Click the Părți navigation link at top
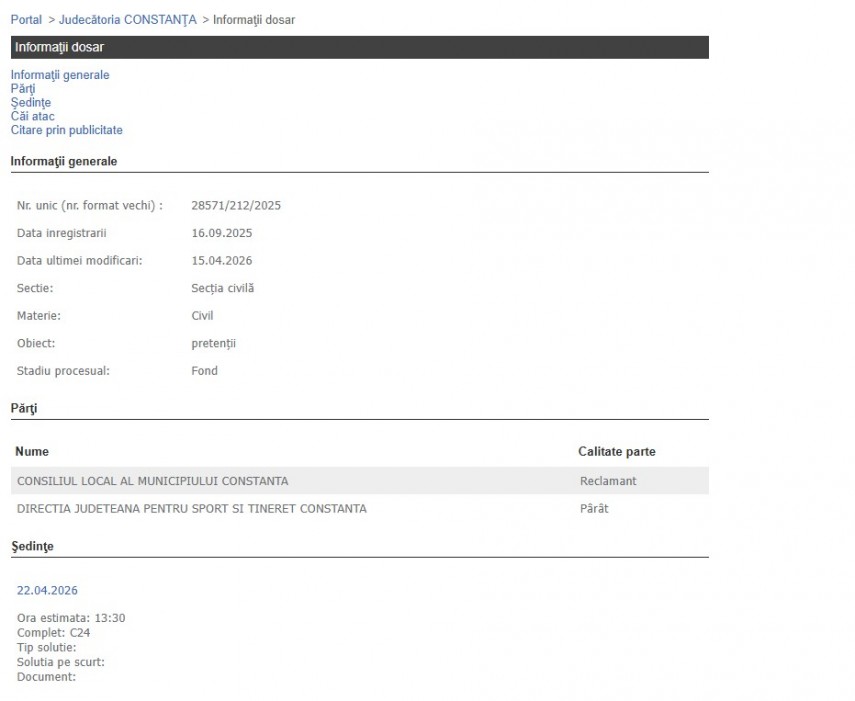 pyautogui.click(x=23, y=89)
